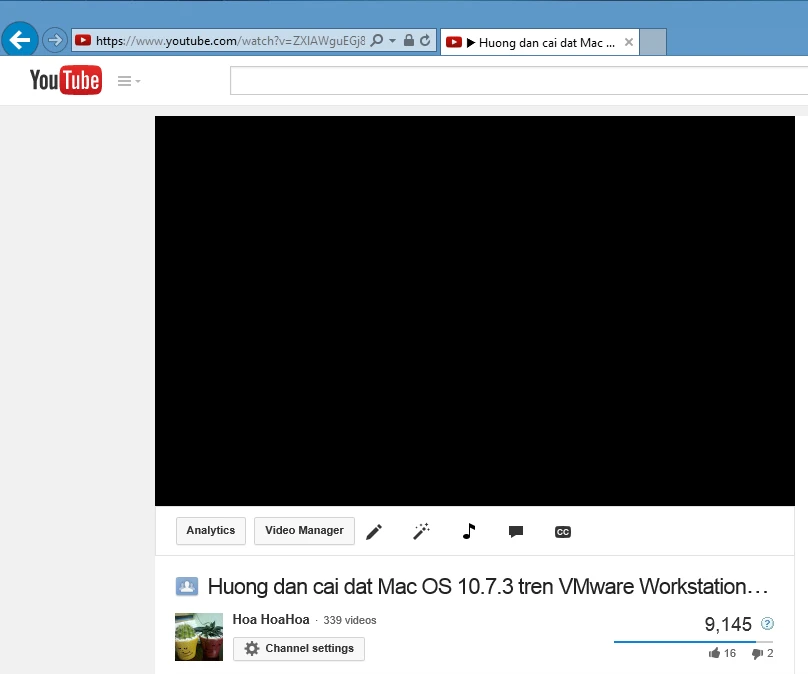Open the music note Audio tool
The width and height of the screenshot is (808, 674).
[x=468, y=532]
